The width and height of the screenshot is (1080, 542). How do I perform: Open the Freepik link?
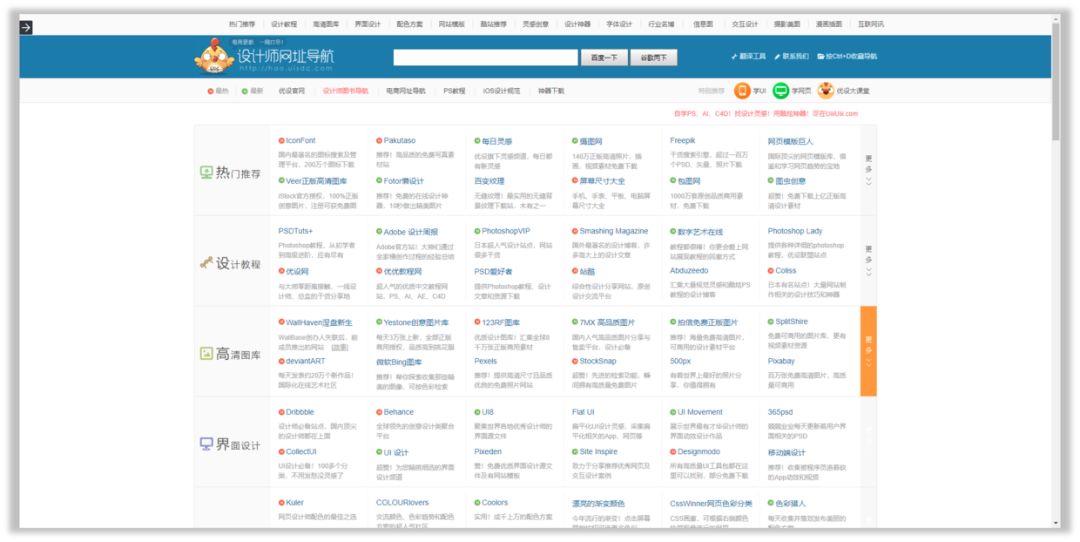(683, 140)
